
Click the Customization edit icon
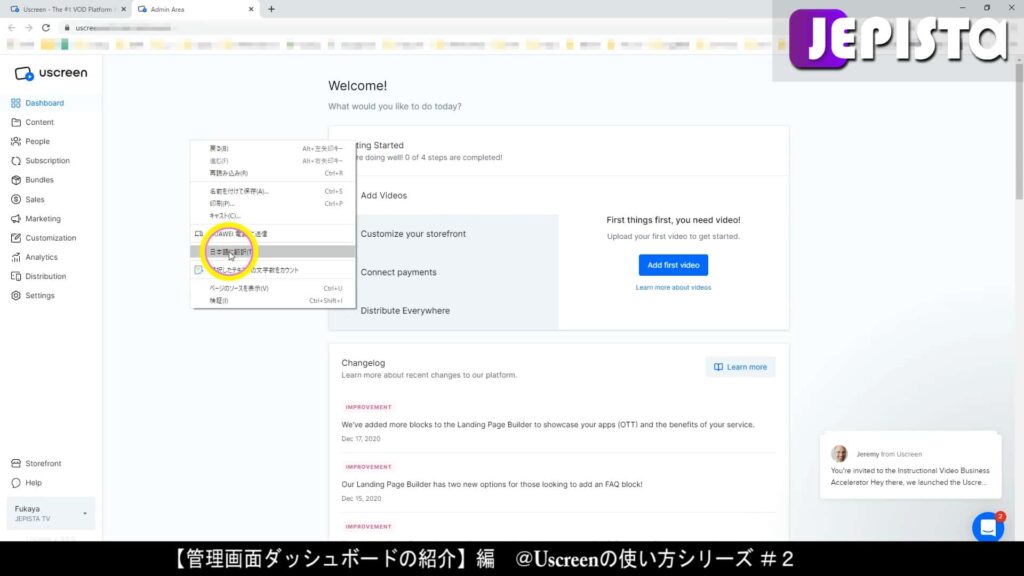point(16,238)
